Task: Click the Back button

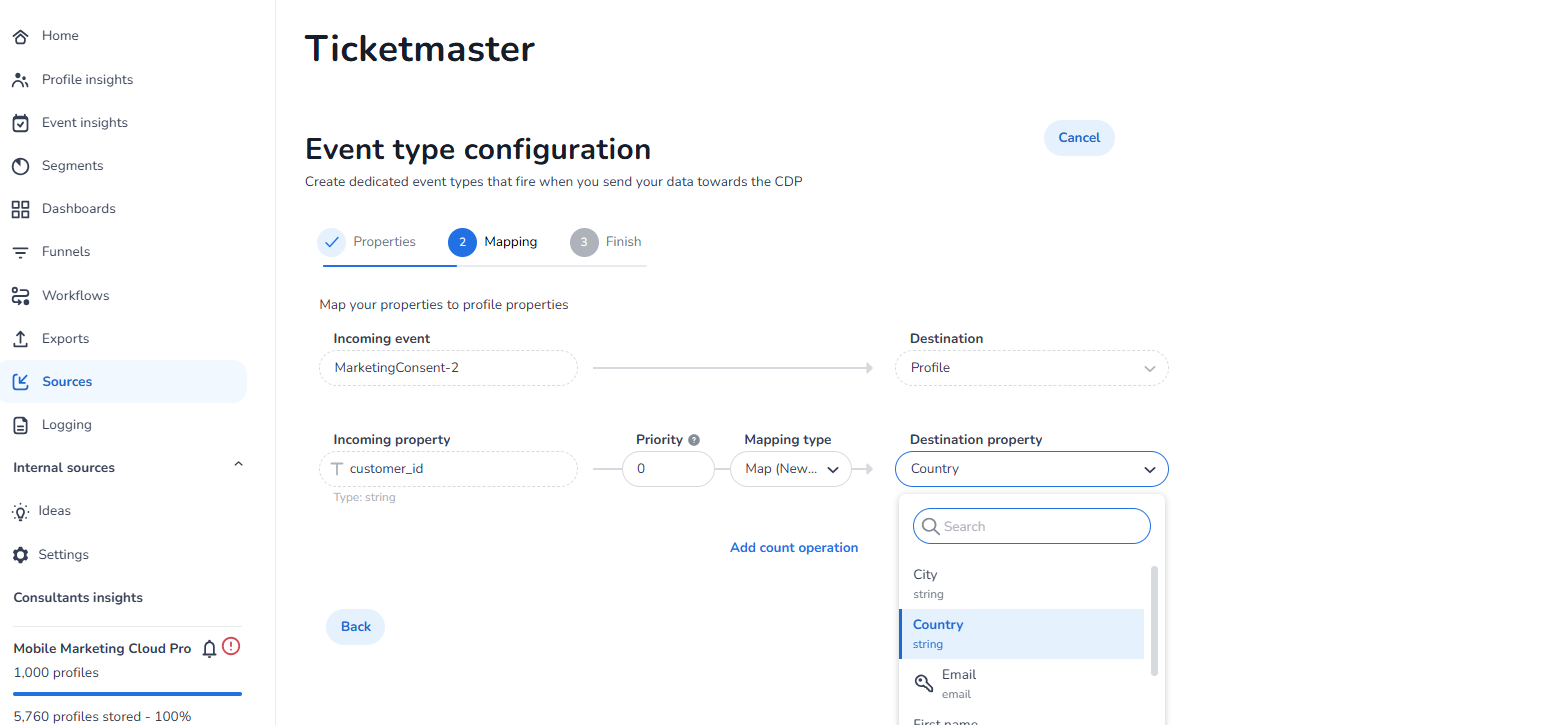Action: pyautogui.click(x=356, y=627)
